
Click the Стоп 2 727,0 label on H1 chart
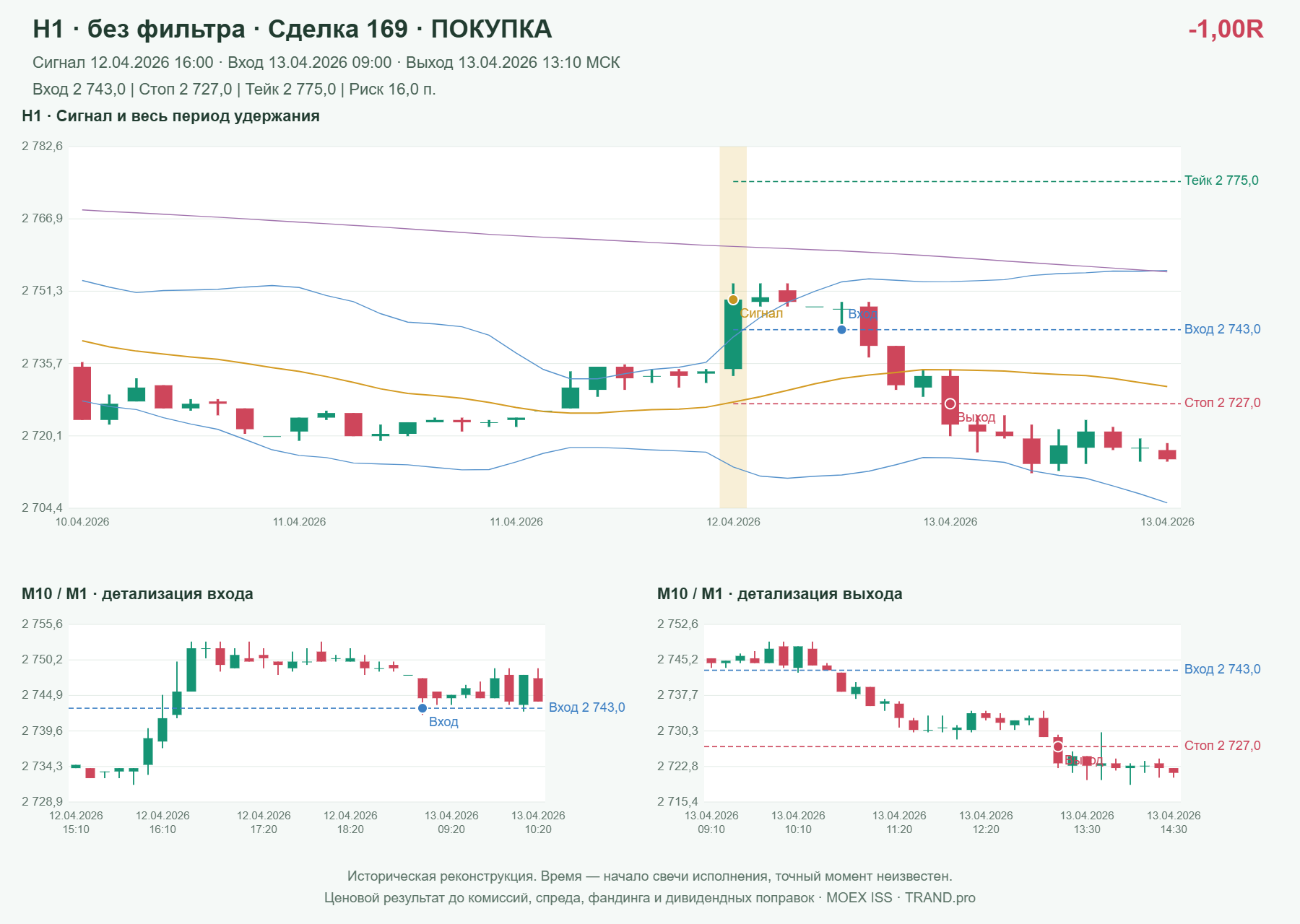click(x=1222, y=403)
